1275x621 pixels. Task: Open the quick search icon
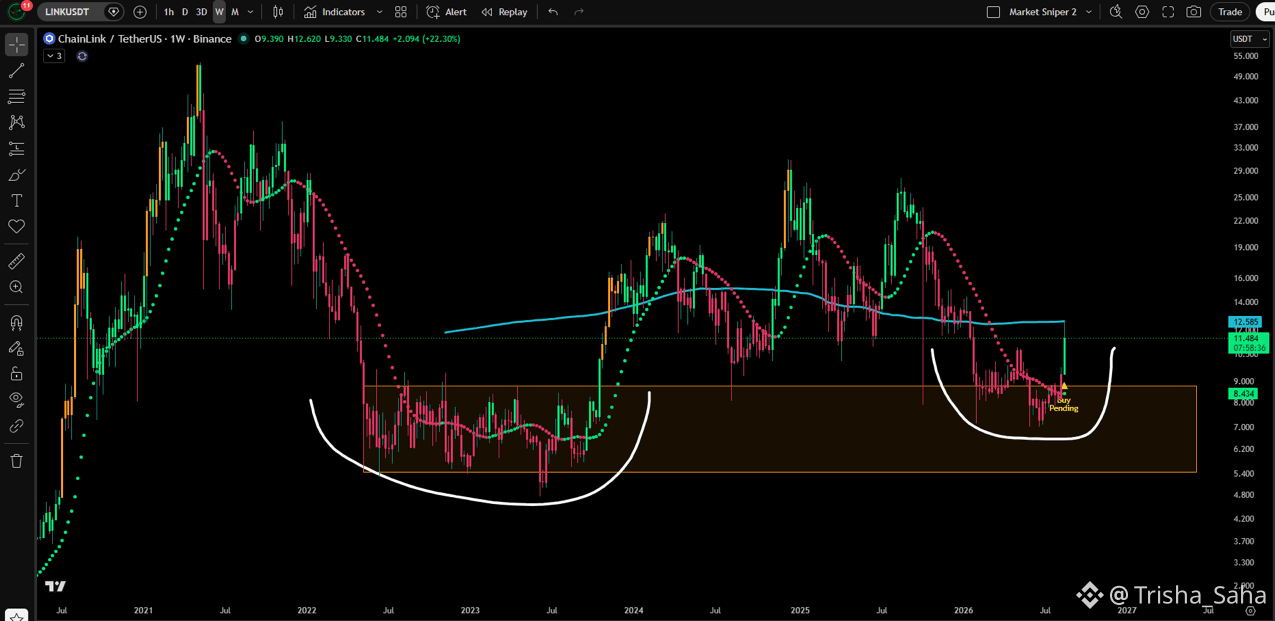1116,12
